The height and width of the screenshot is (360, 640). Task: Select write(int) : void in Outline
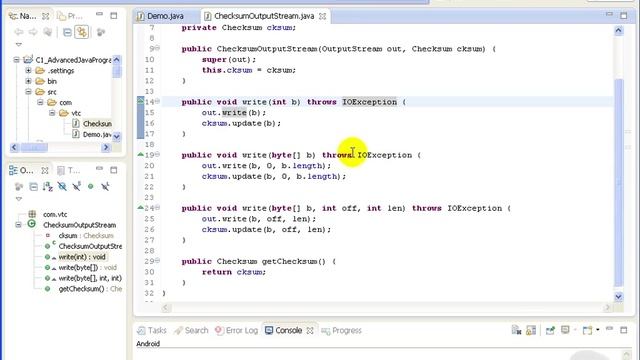tap(82, 257)
